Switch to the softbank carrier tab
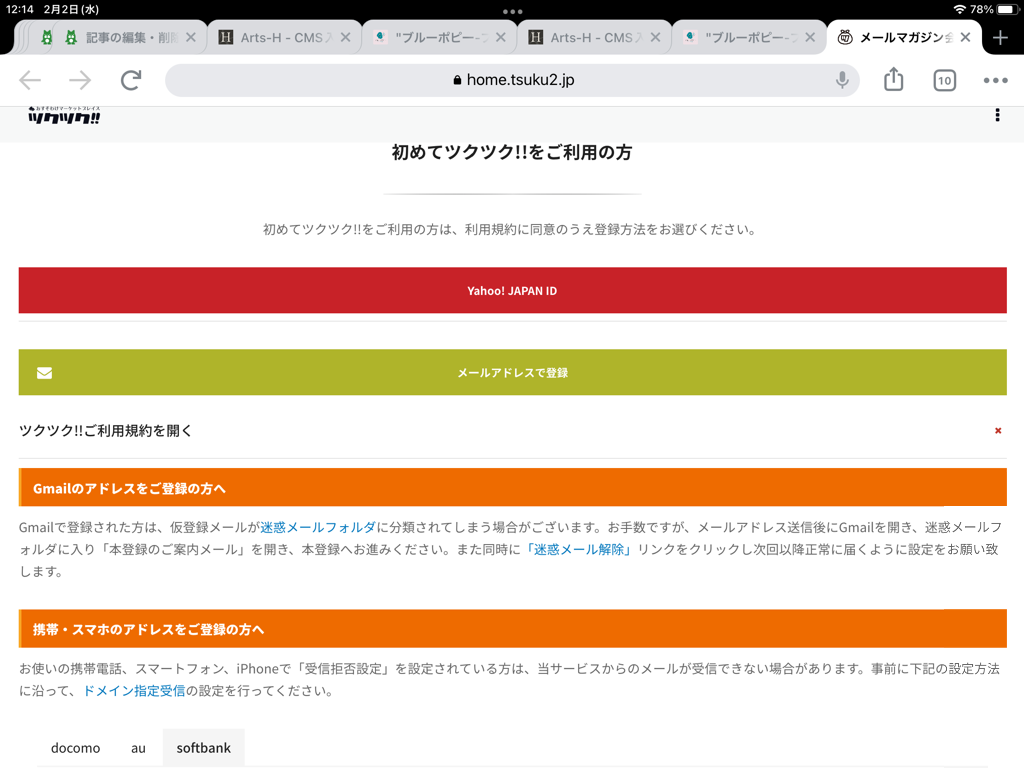Screen dimensions: 1024x768 [x=203, y=748]
